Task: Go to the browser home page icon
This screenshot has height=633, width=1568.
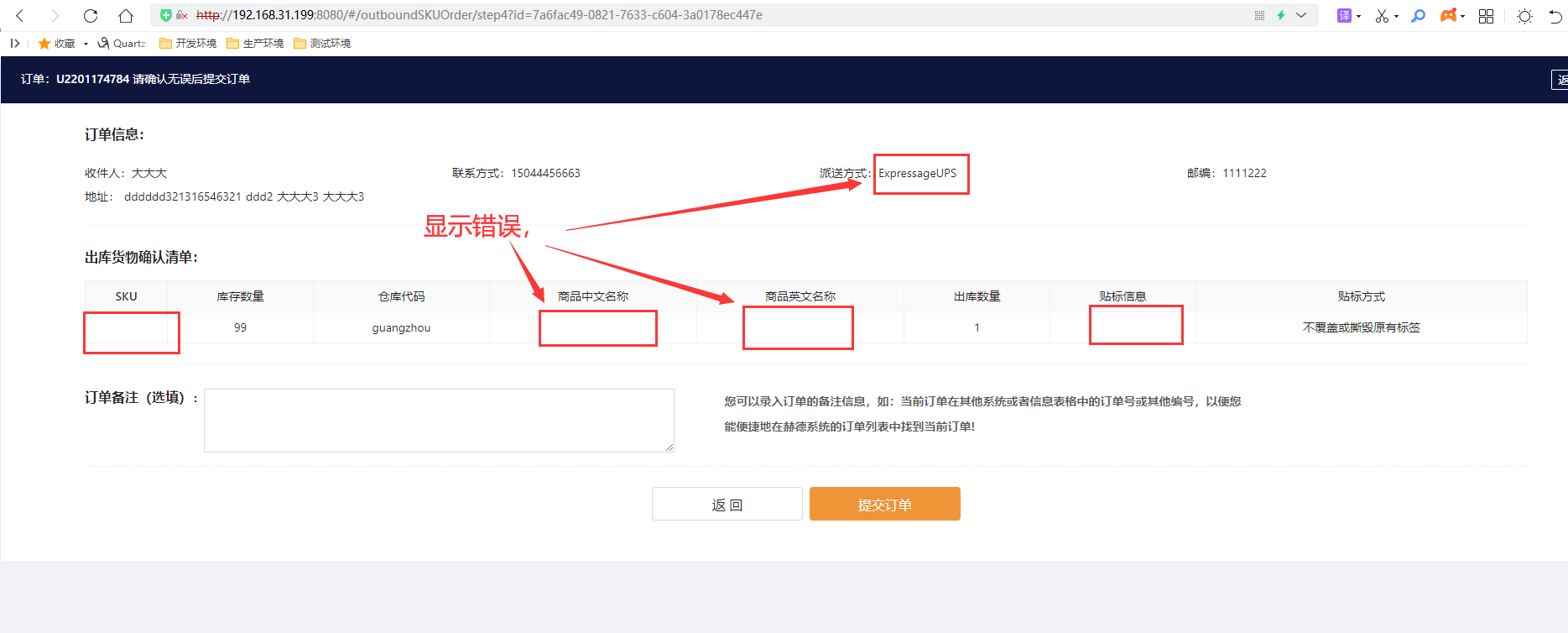Action: [125, 15]
